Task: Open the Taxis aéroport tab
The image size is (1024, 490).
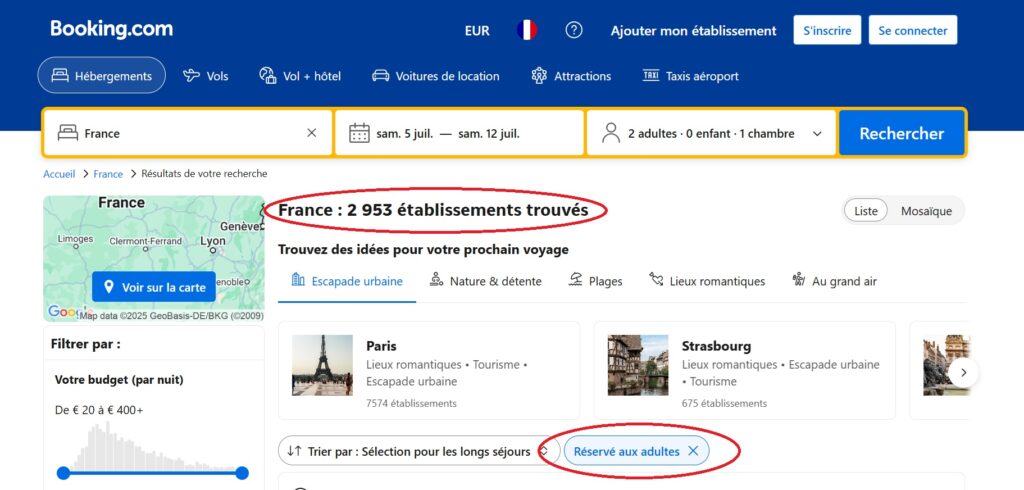Action: 690,76
